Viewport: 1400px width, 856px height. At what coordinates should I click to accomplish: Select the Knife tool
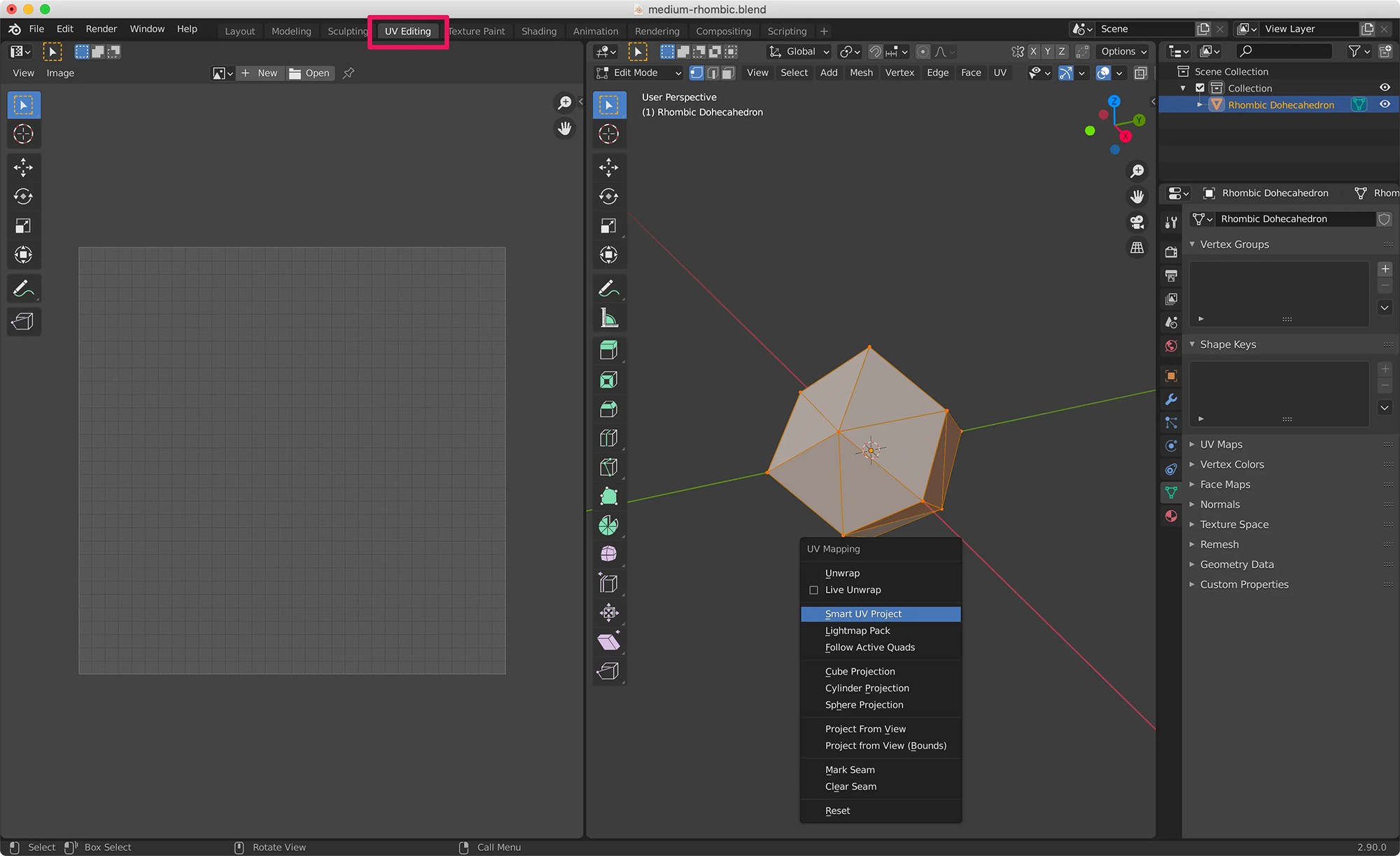[x=609, y=467]
